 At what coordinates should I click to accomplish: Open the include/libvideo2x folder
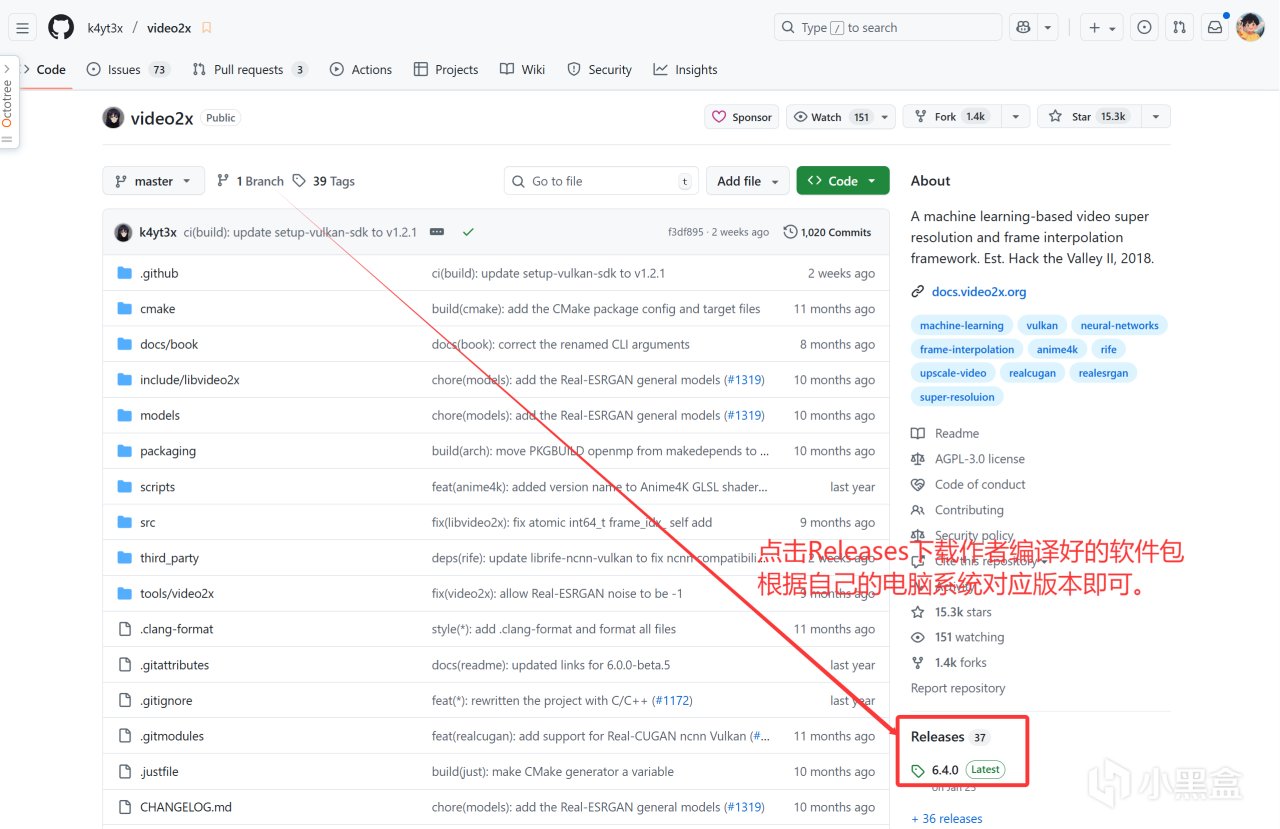point(190,380)
